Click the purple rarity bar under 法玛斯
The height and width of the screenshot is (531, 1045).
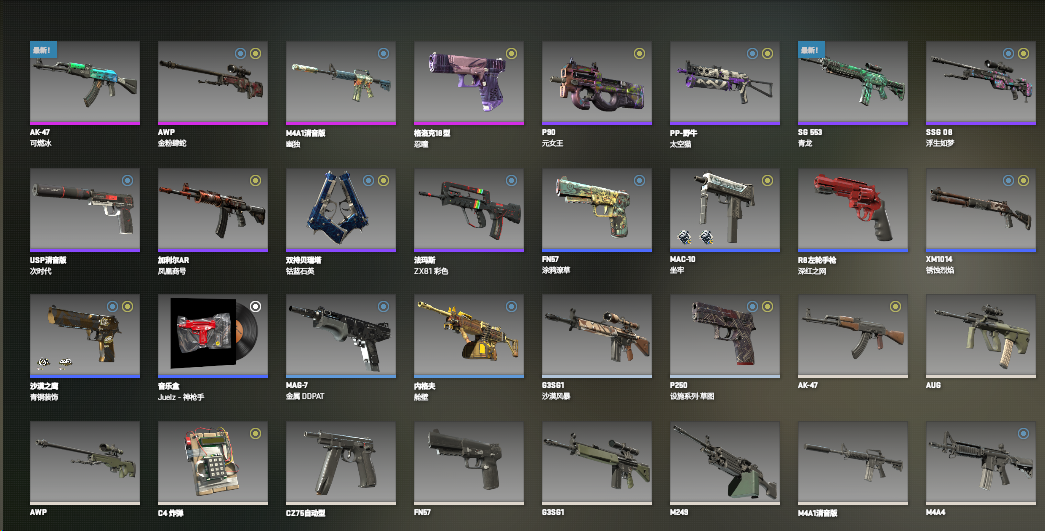pyautogui.click(x=469, y=250)
